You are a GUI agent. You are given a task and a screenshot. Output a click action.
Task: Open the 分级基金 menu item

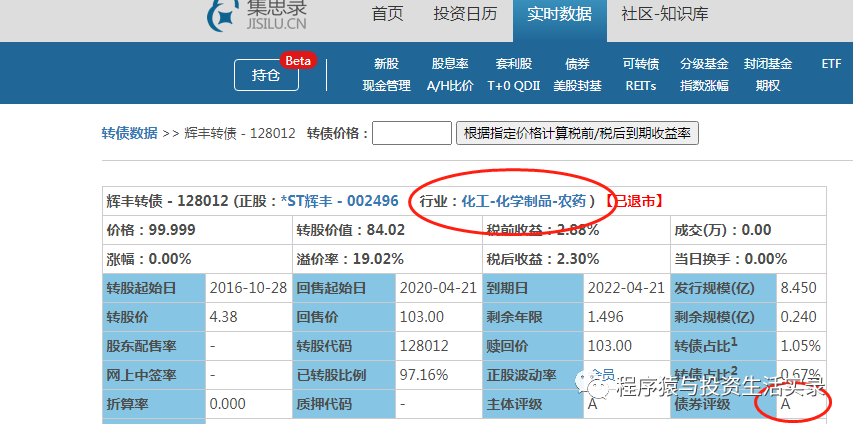pyautogui.click(x=704, y=64)
